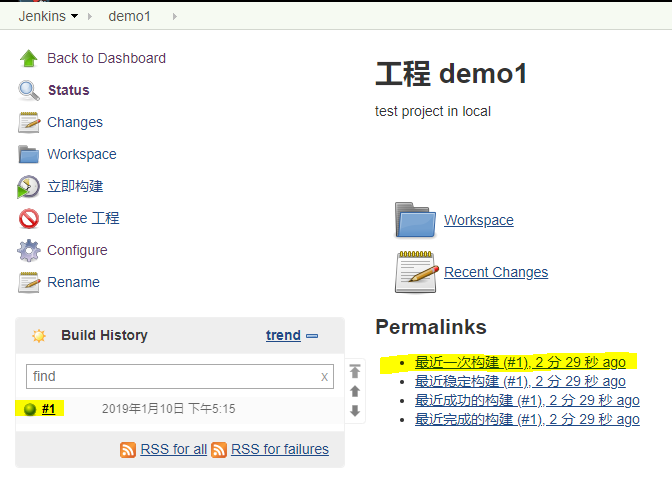Open the trend link in Build History
Screen dimensions: 672x500
(x=283, y=335)
